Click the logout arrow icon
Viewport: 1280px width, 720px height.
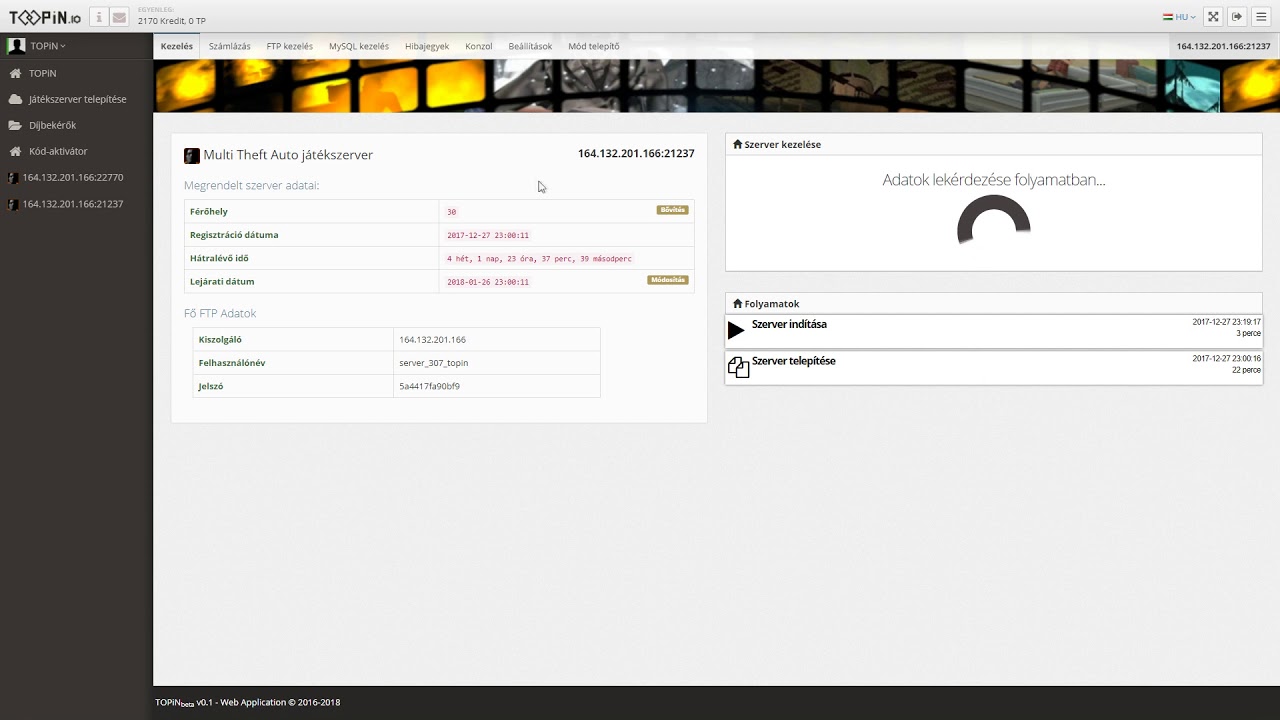pyautogui.click(x=1237, y=17)
